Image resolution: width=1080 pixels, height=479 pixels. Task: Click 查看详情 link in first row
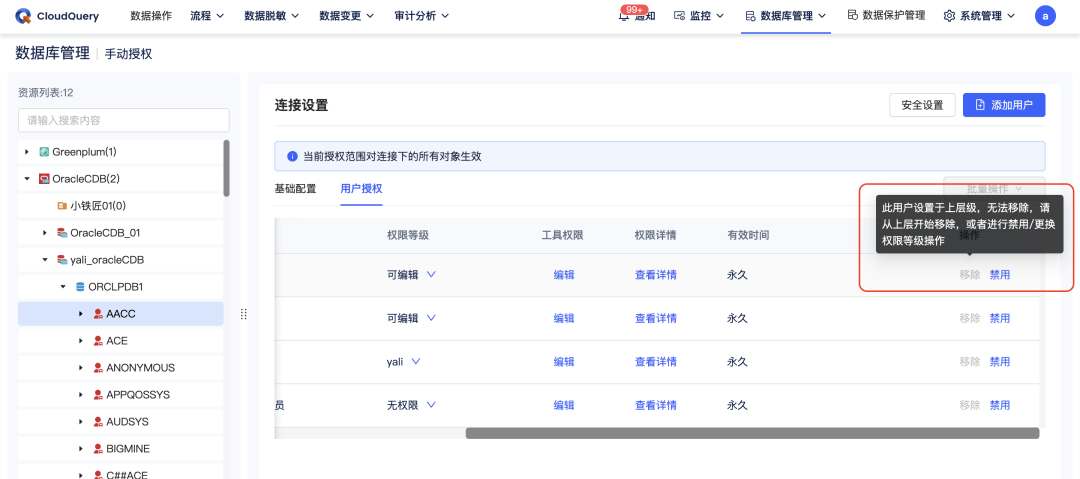(656, 275)
